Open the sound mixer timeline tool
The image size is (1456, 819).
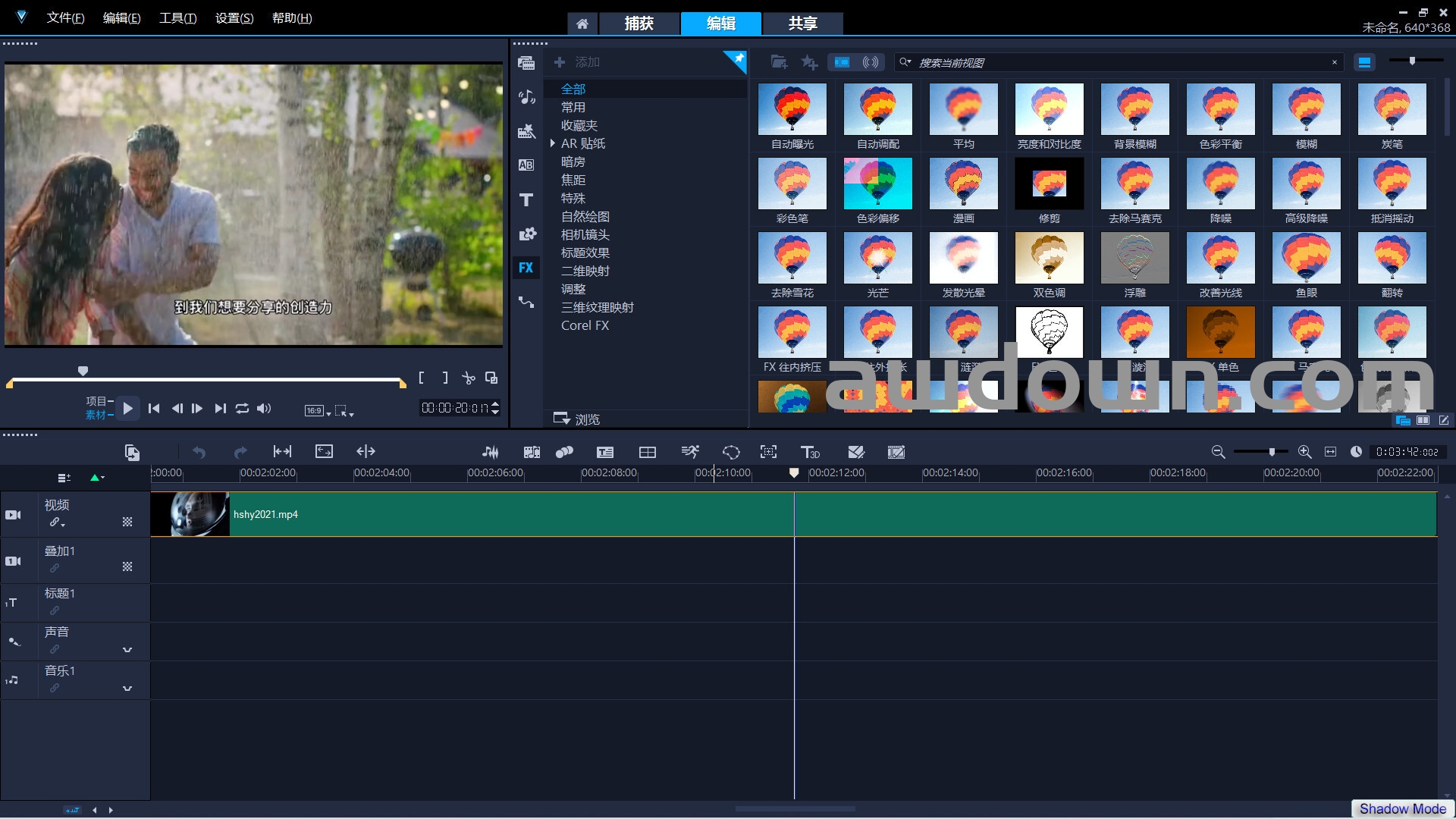tap(491, 452)
